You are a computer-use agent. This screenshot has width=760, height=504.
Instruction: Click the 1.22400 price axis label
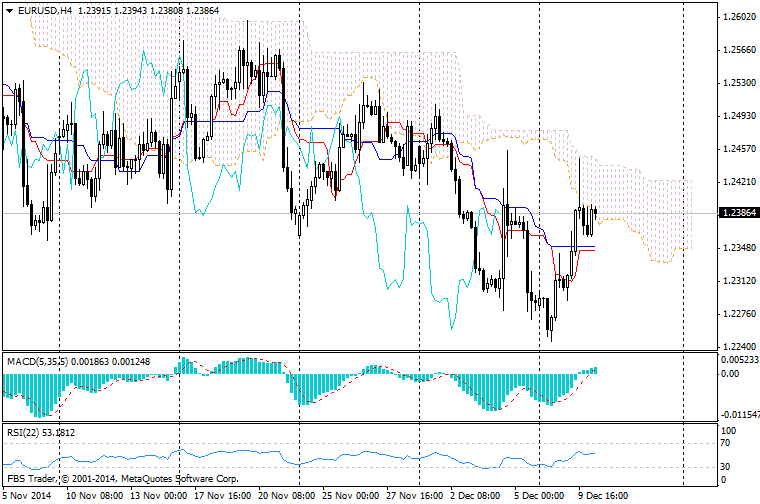737,347
